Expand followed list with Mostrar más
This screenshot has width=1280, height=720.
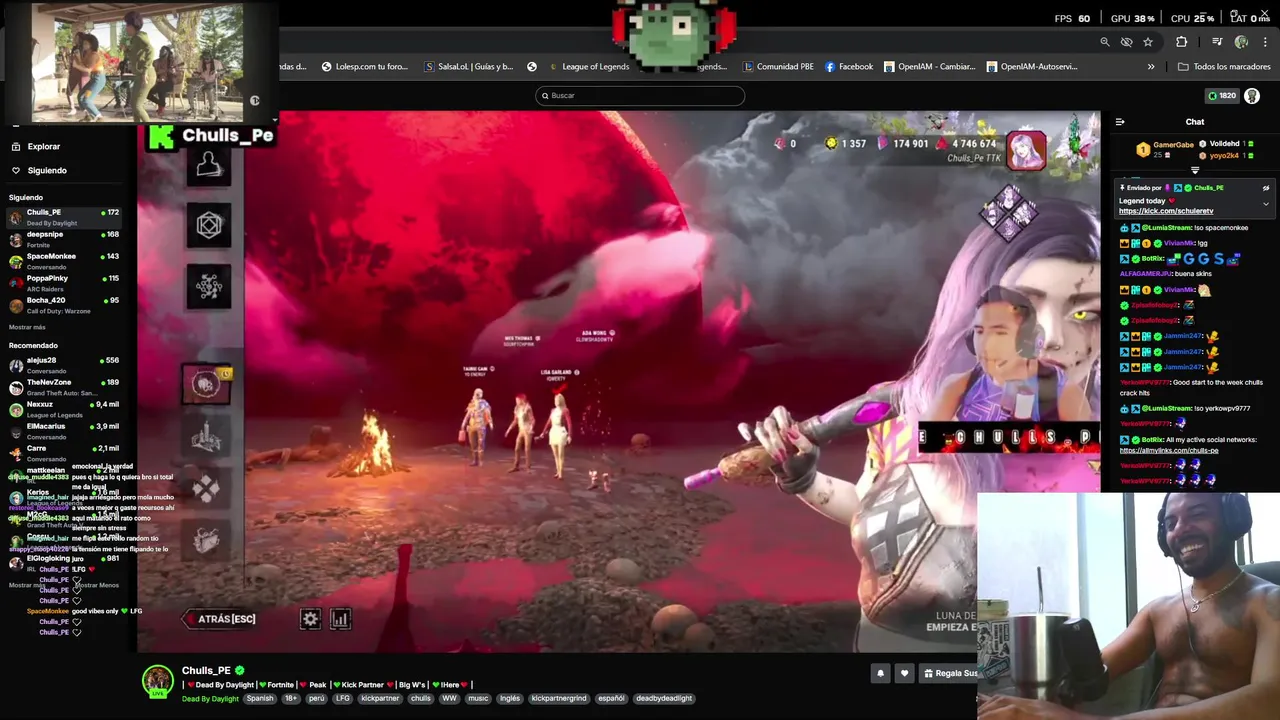click(27, 327)
